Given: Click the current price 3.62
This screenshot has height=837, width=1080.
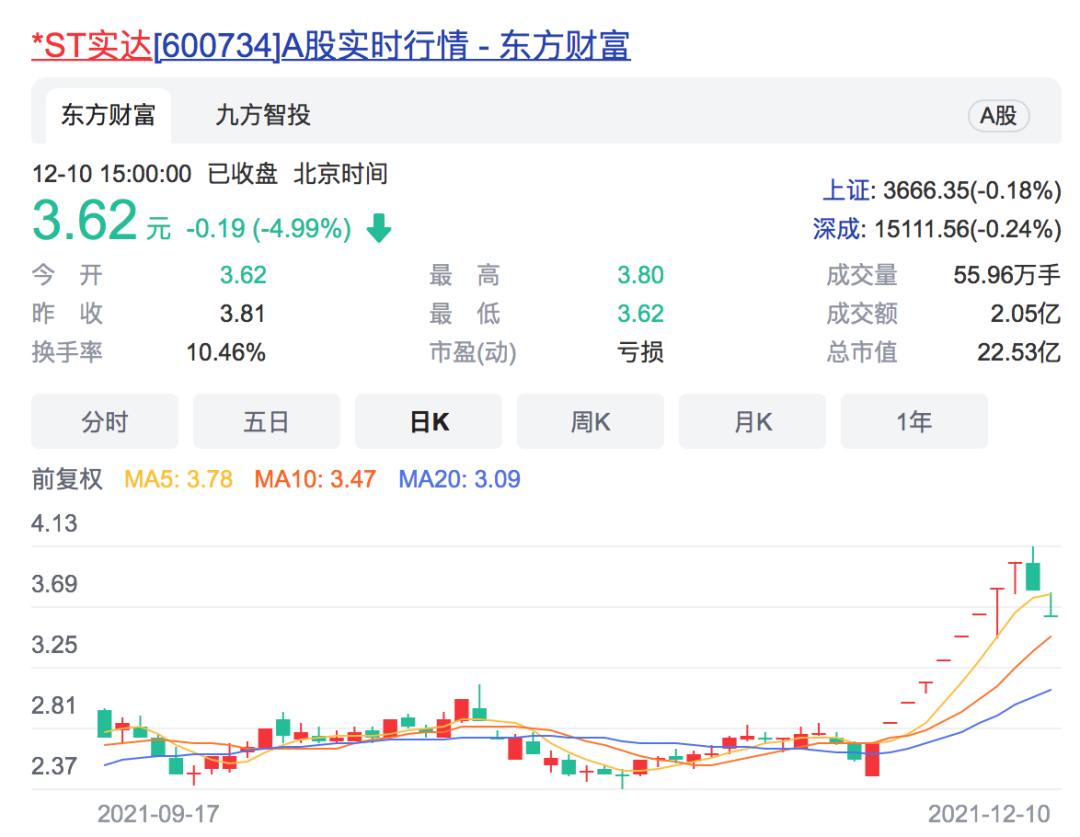Looking at the screenshot, I should 85,220.
